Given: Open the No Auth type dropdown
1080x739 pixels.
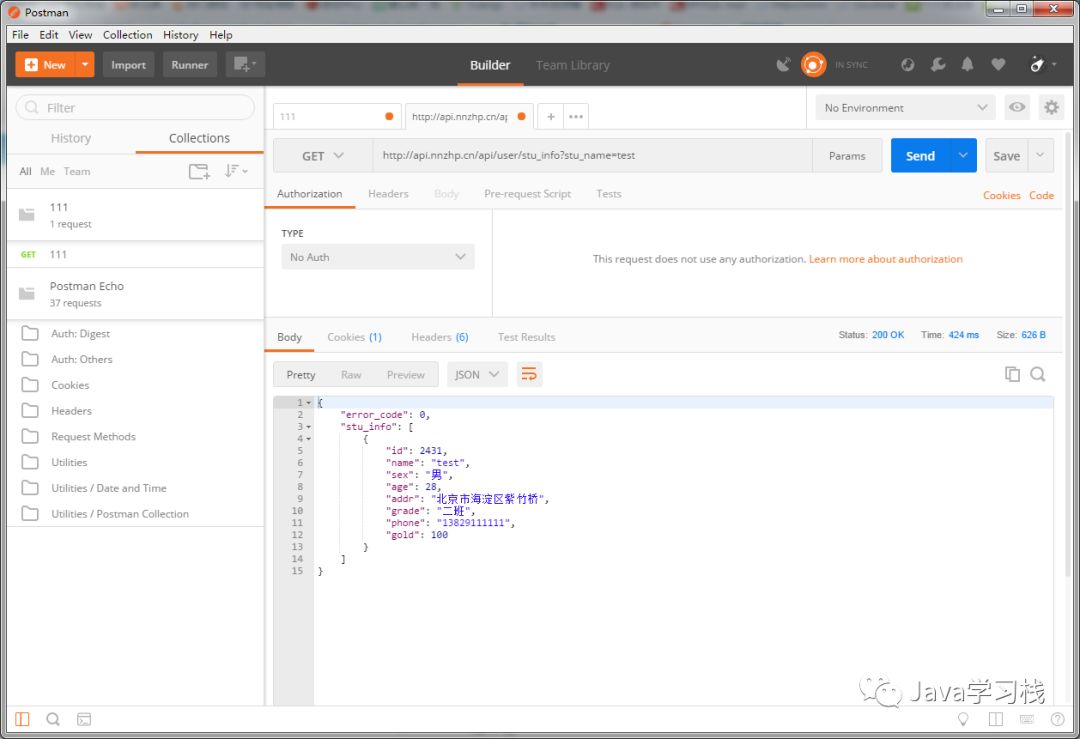Looking at the screenshot, I should [378, 257].
